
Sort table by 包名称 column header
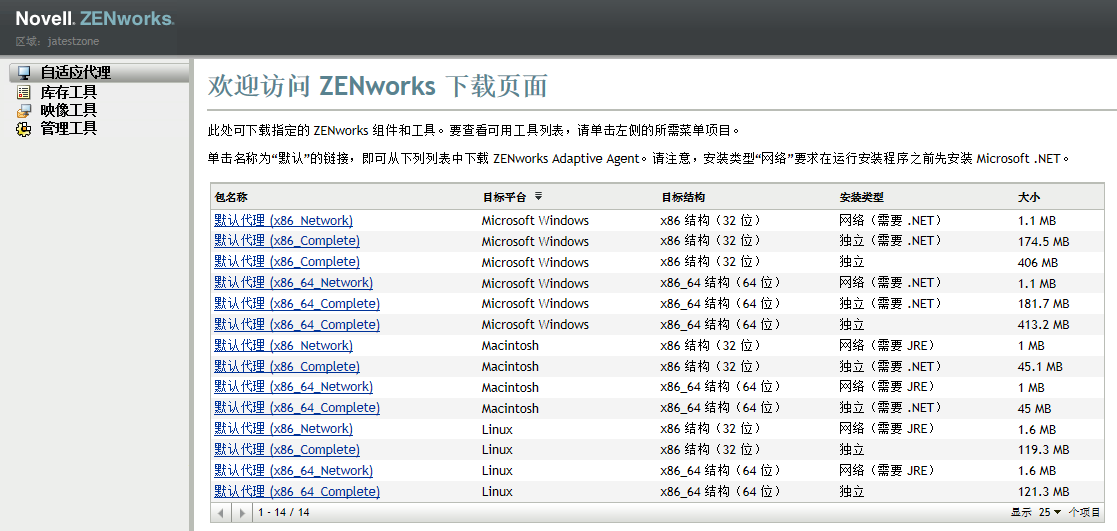[231, 197]
